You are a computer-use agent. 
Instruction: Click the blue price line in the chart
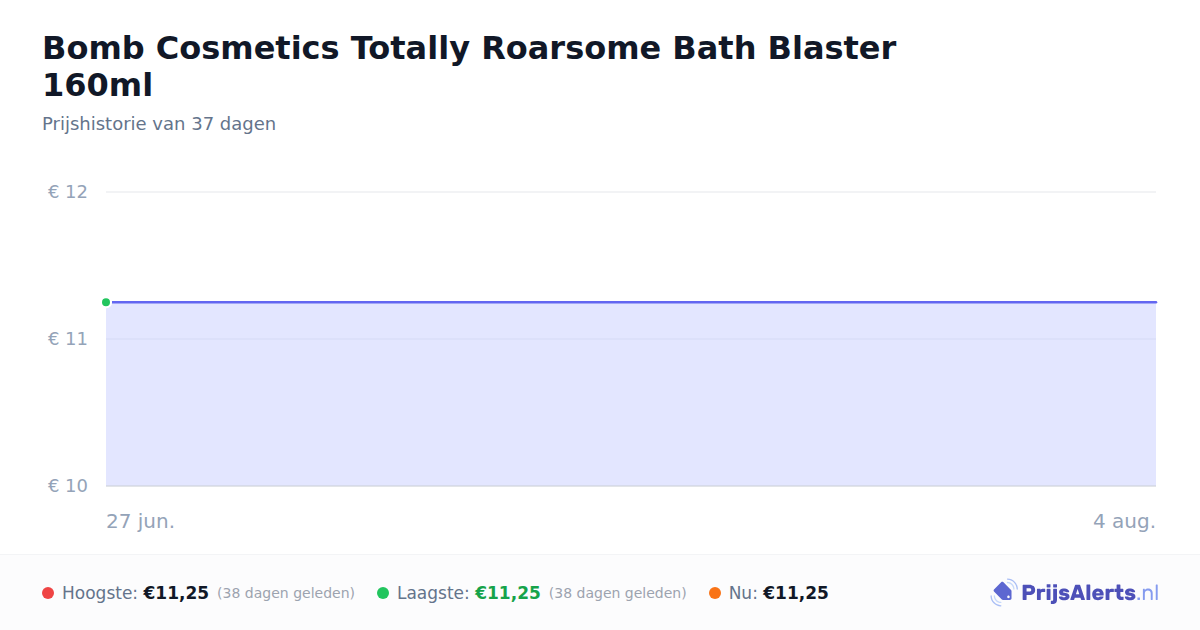tap(631, 302)
